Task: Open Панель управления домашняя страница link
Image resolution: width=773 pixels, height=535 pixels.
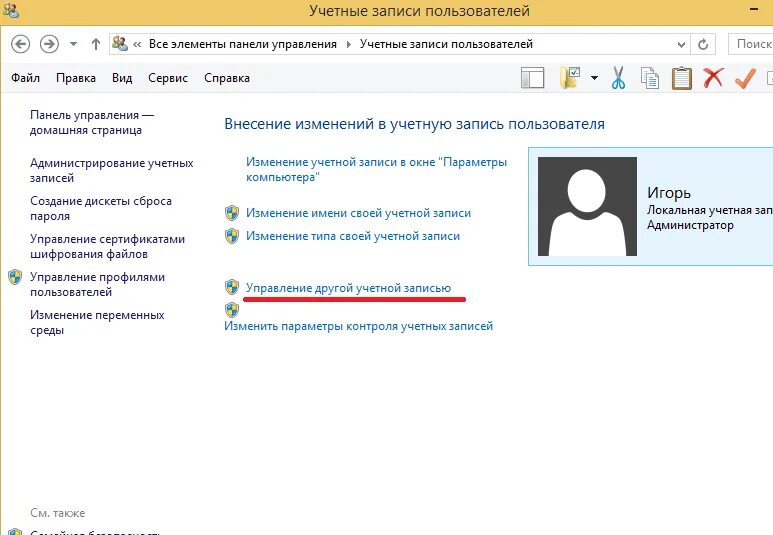Action: point(92,122)
